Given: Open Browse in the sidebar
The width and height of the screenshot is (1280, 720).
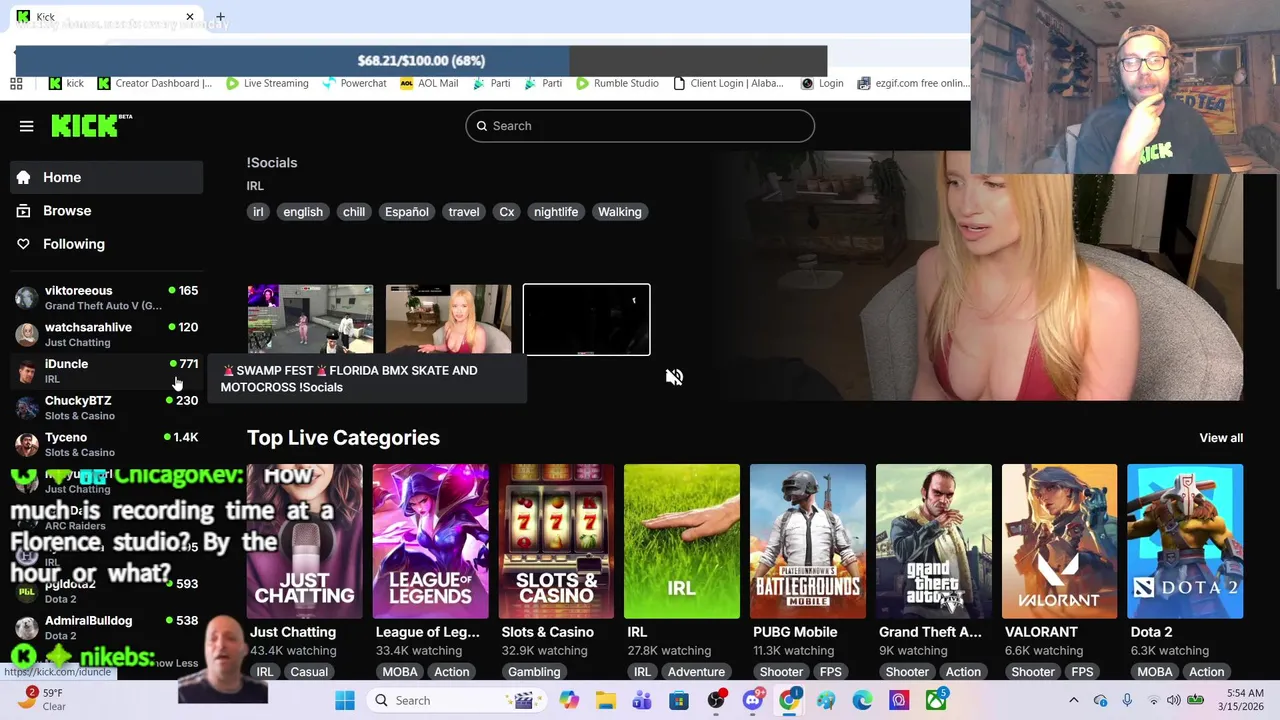Looking at the screenshot, I should [x=106, y=210].
